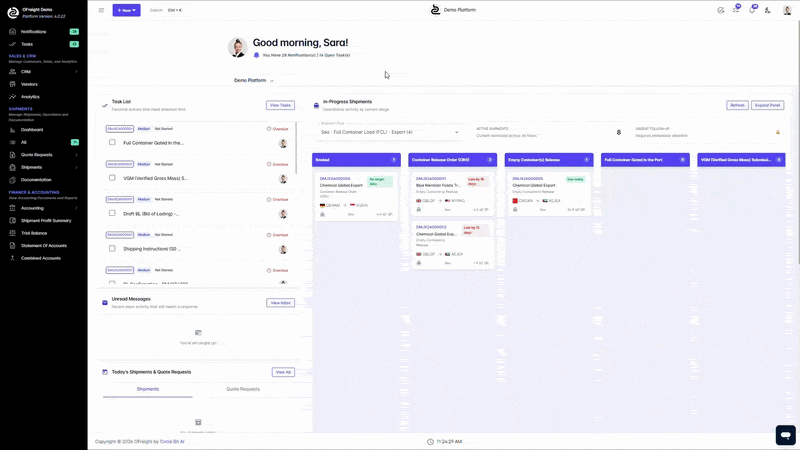
Task: Click the hamburger menu icon
Action: pos(101,10)
